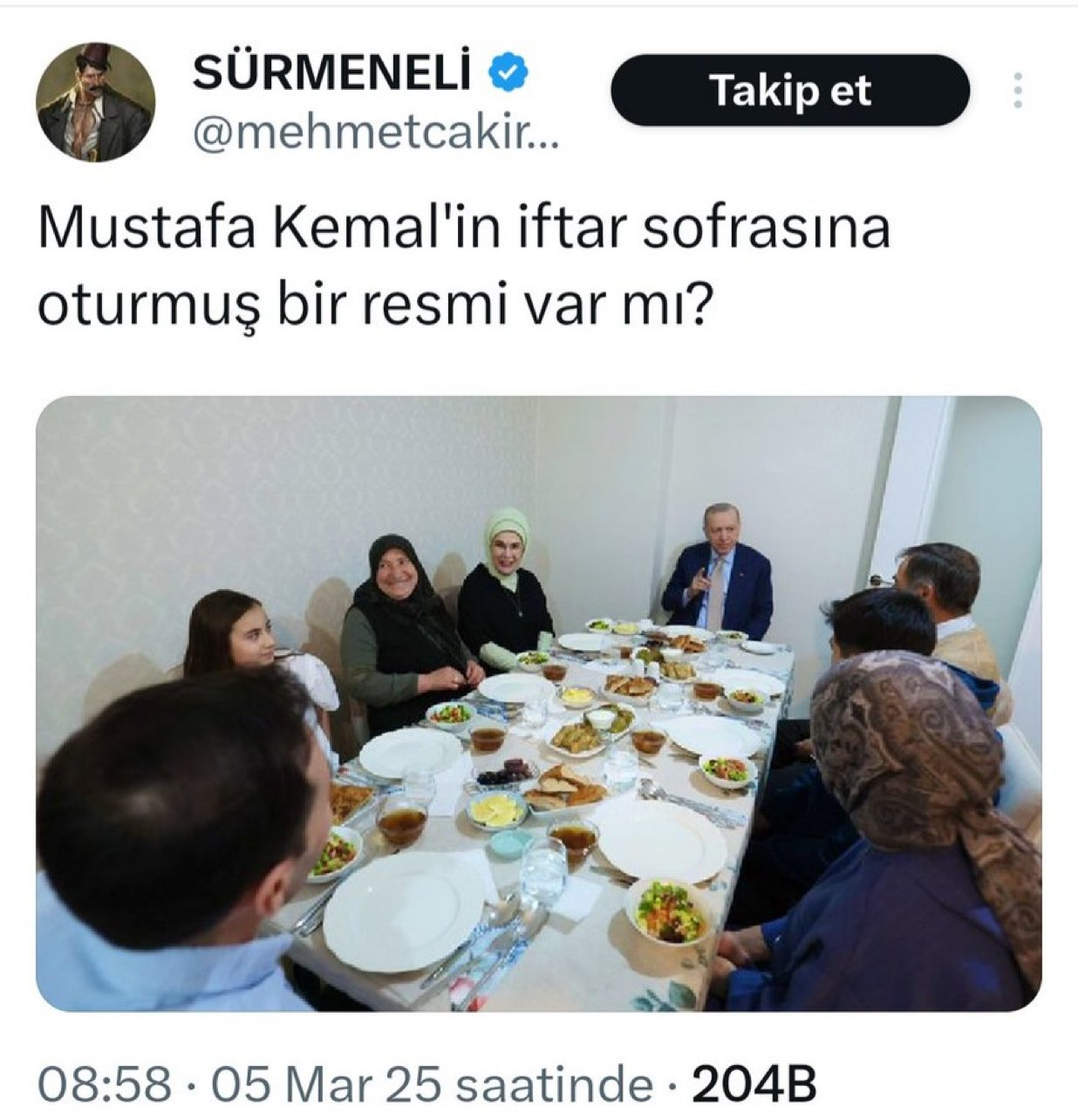Click the small bowl of dark dates
Image resolution: width=1078 pixels, height=1120 pixels.
[x=504, y=773]
